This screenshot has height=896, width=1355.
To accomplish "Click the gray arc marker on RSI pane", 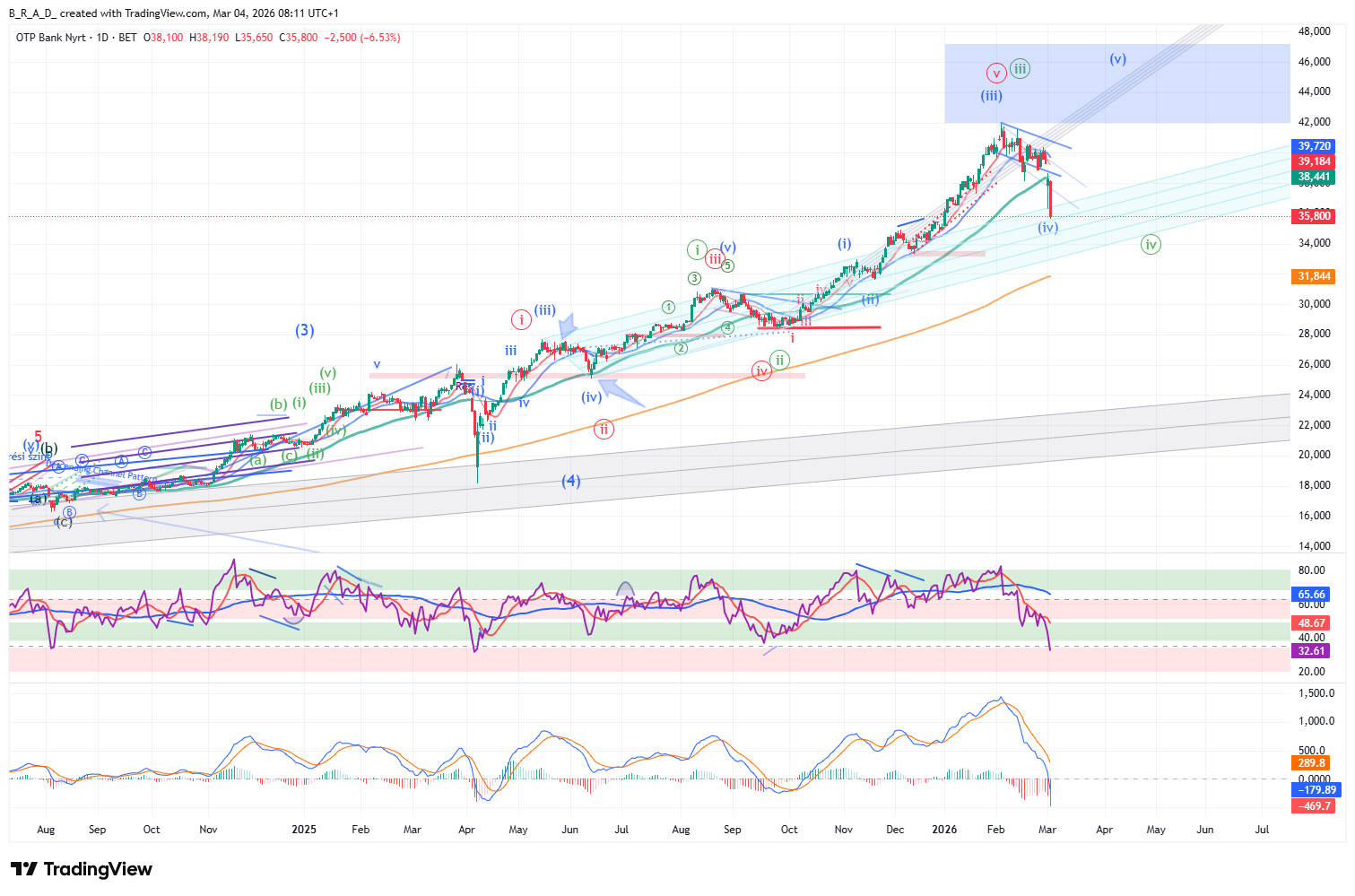I will coord(625,589).
